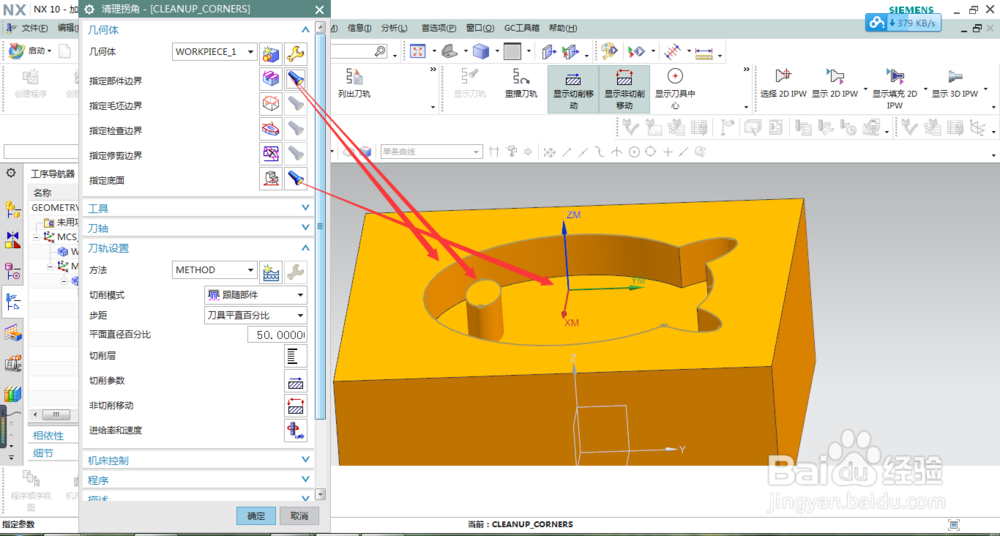Image resolution: width=1000 pixels, height=536 pixels.
Task: Click the machining feature grid icon in sidebar
Action: [x=12, y=332]
